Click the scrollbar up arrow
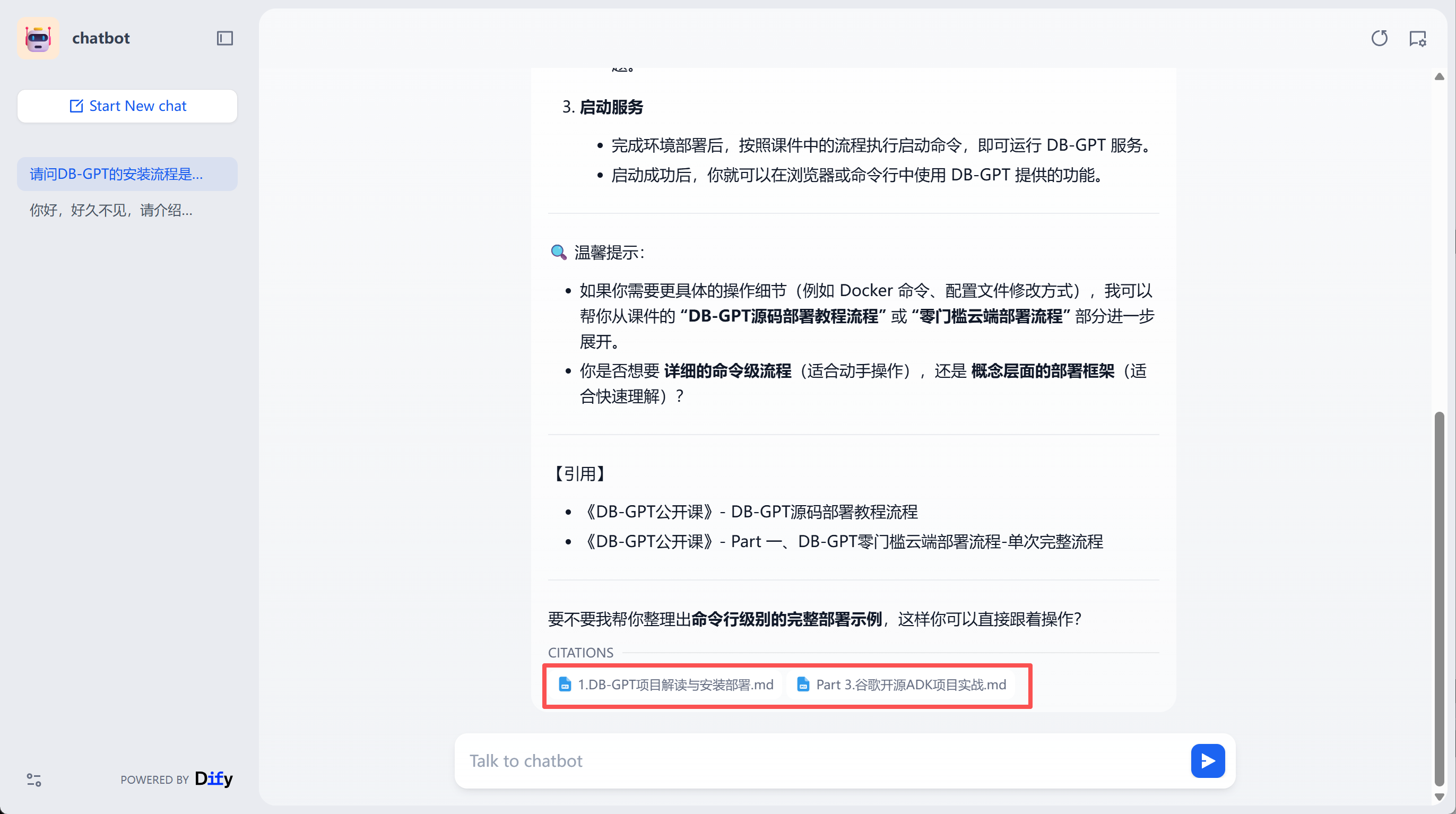Viewport: 1456px width, 814px height. 1439,77
